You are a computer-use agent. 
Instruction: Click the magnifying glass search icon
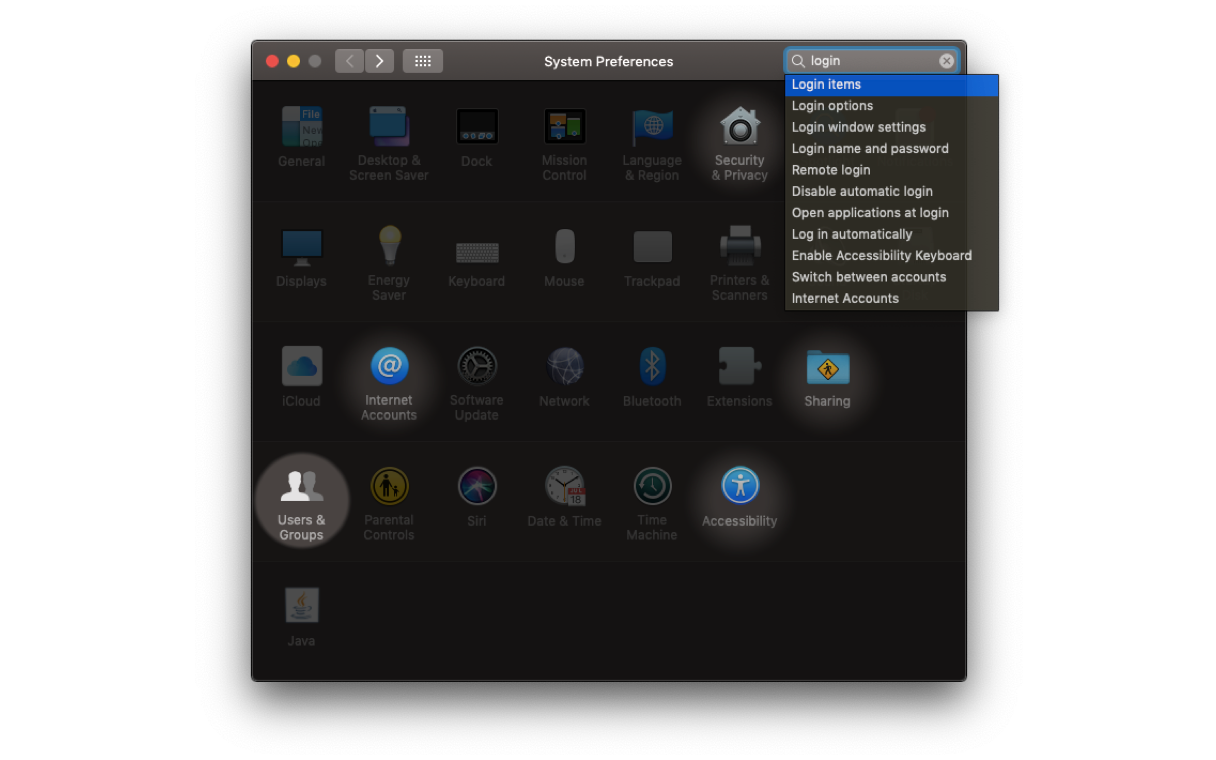(x=798, y=61)
